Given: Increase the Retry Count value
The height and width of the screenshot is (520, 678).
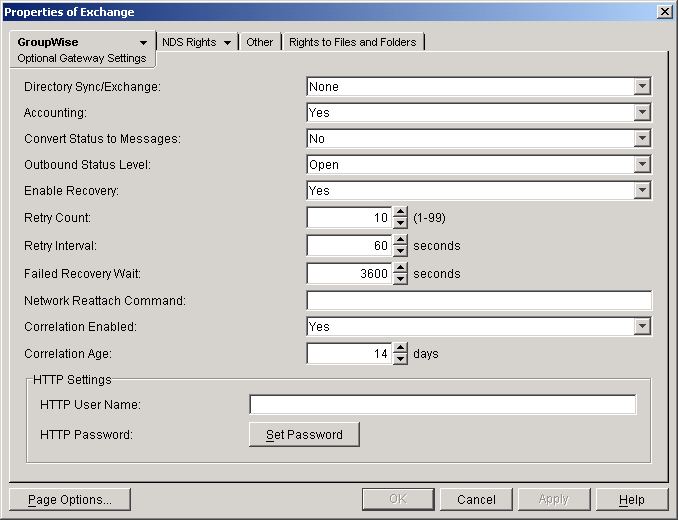Looking at the screenshot, I should pyautogui.click(x=400, y=212).
